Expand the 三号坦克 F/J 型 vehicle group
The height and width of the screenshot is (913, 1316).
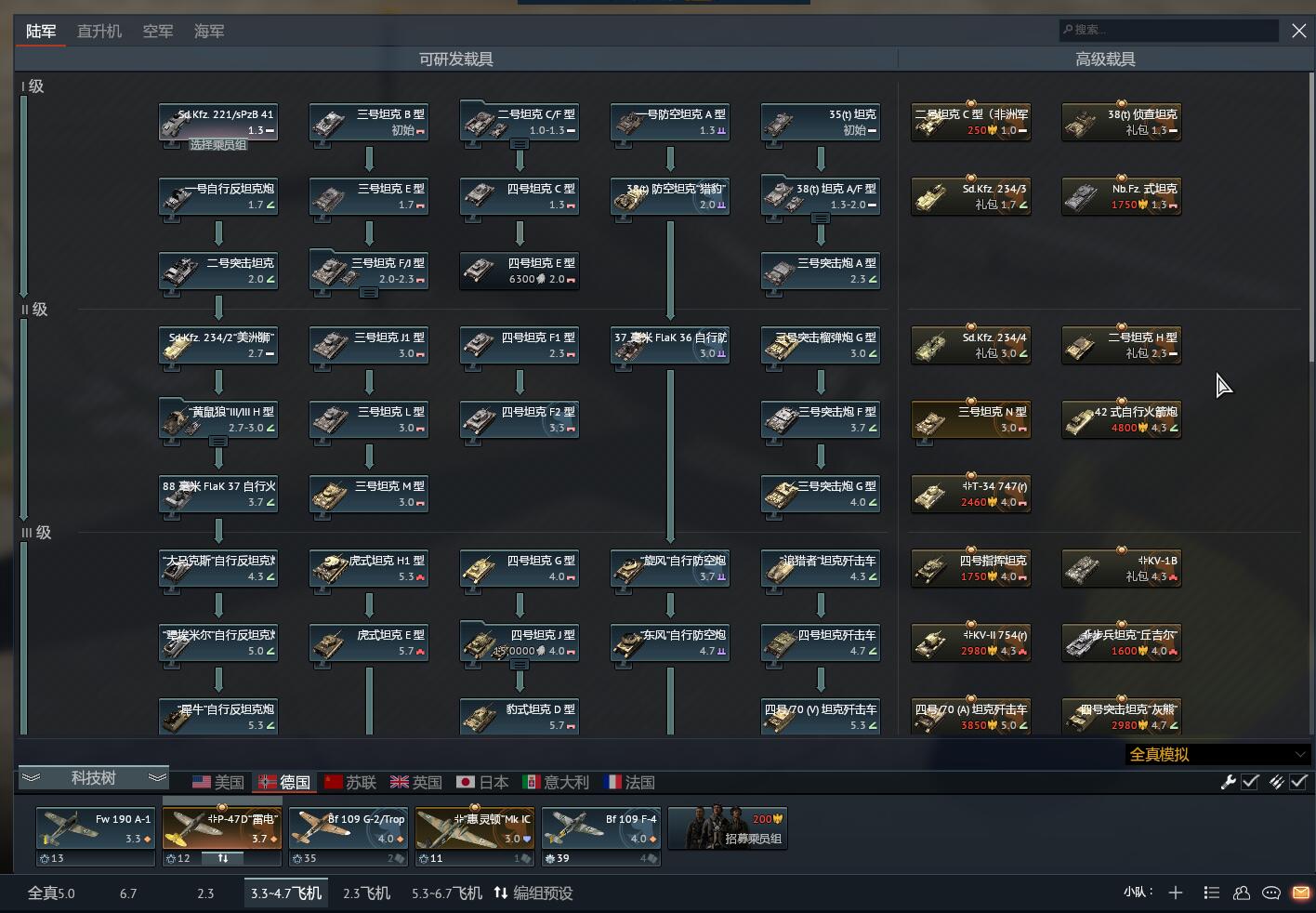tap(369, 293)
